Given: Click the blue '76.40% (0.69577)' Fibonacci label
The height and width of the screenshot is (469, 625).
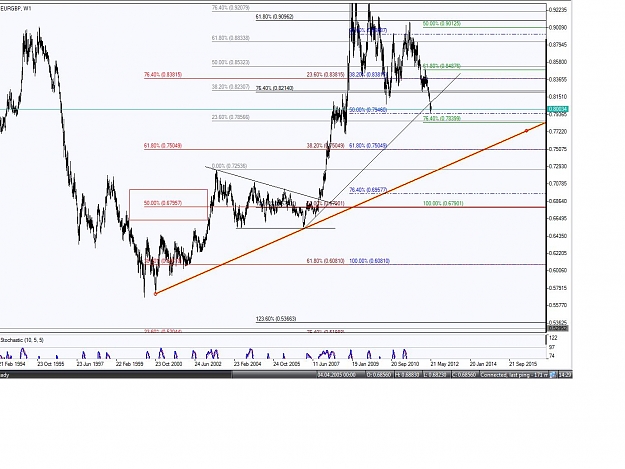Looking at the screenshot, I should tap(368, 190).
